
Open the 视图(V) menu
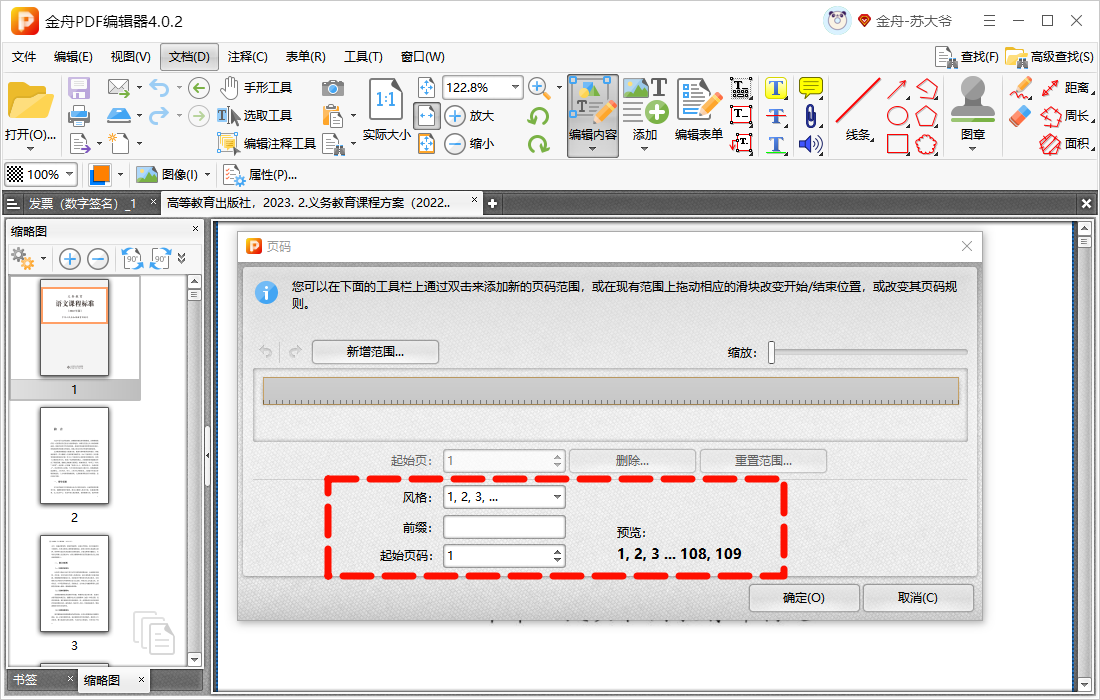click(130, 57)
